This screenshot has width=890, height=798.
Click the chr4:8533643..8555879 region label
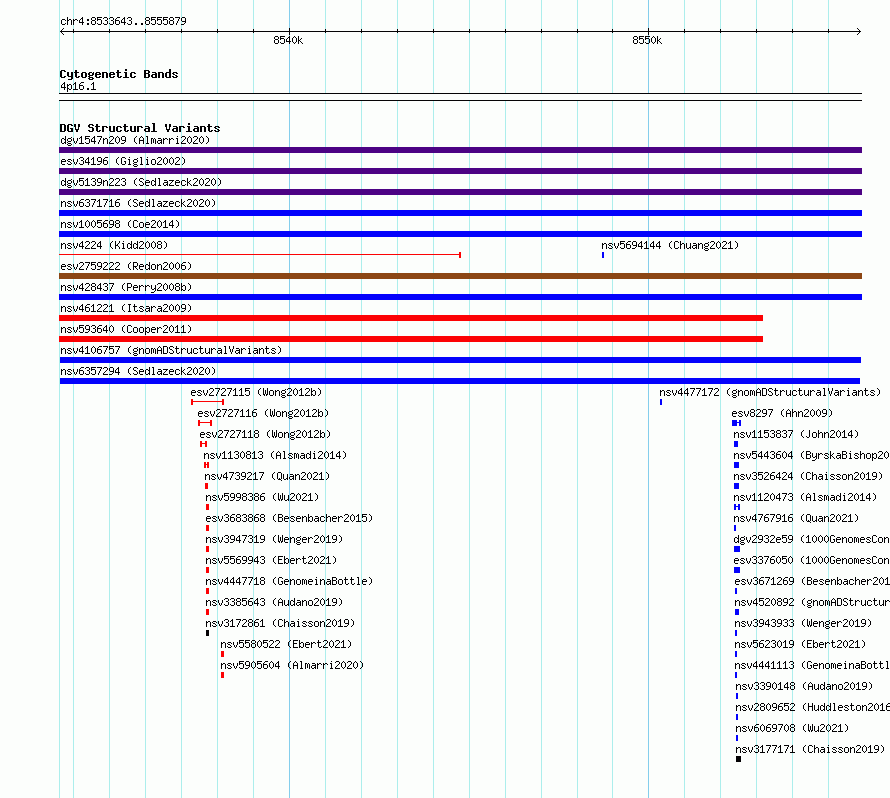[123, 21]
